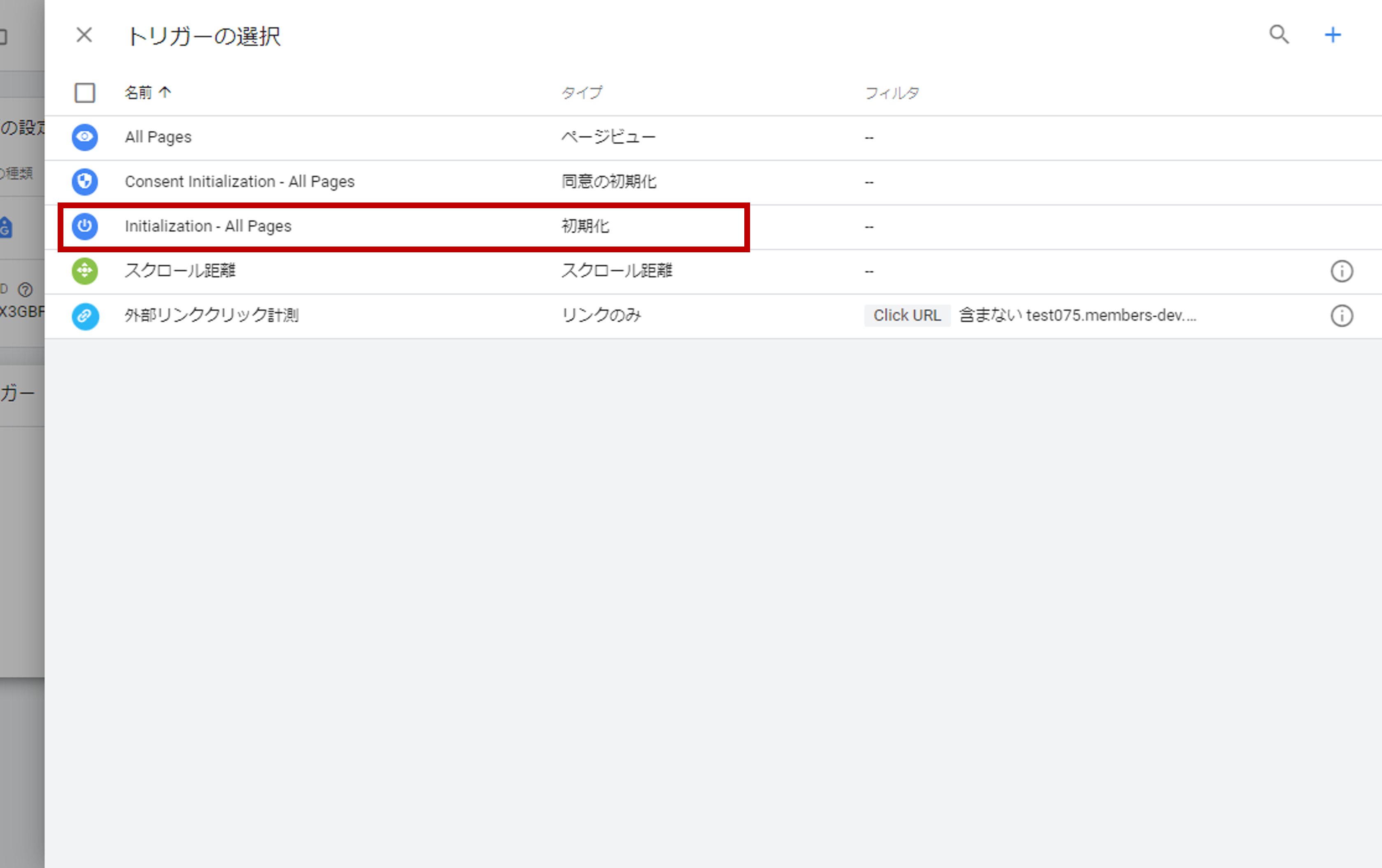Select the All Pages trigger

(158, 137)
